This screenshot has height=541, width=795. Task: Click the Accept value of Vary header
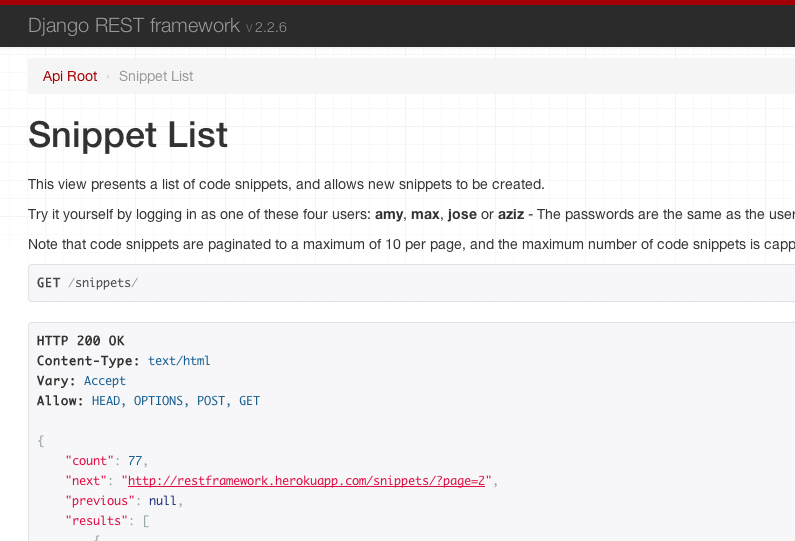point(105,381)
